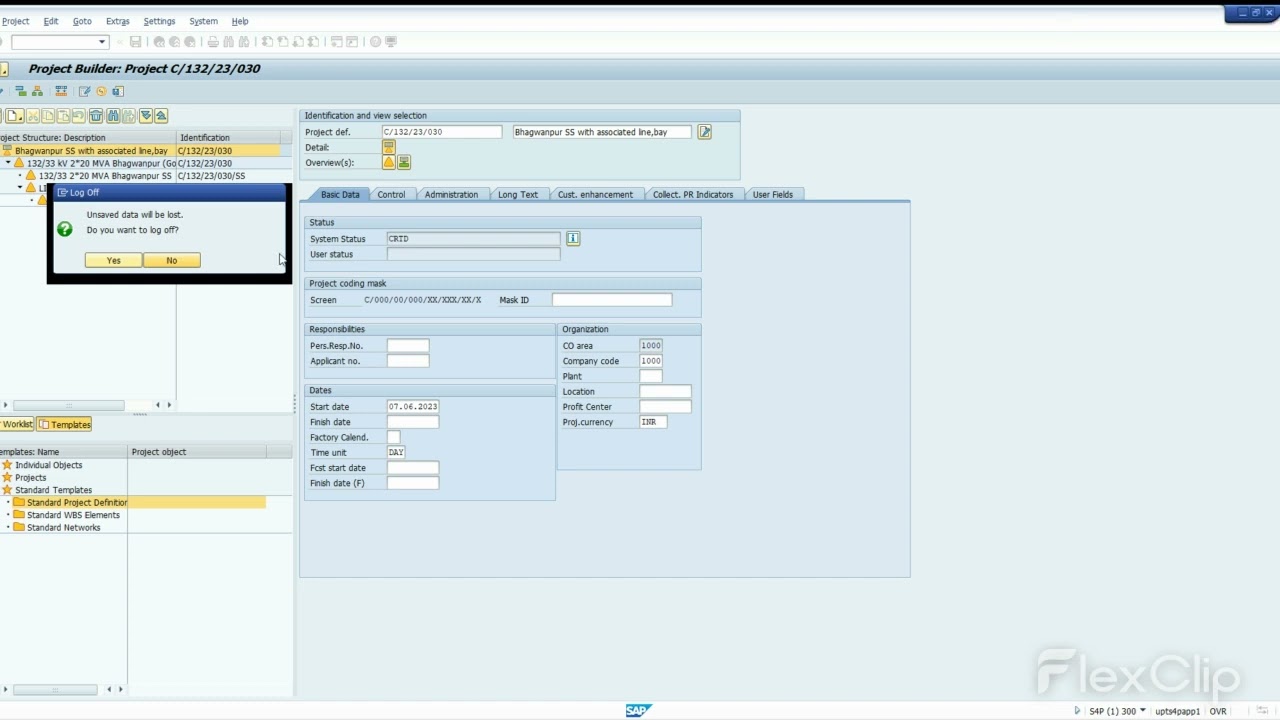Image resolution: width=1280 pixels, height=720 pixels.
Task: Click the WBS Element Overview triangle icon
Action: pos(389,162)
